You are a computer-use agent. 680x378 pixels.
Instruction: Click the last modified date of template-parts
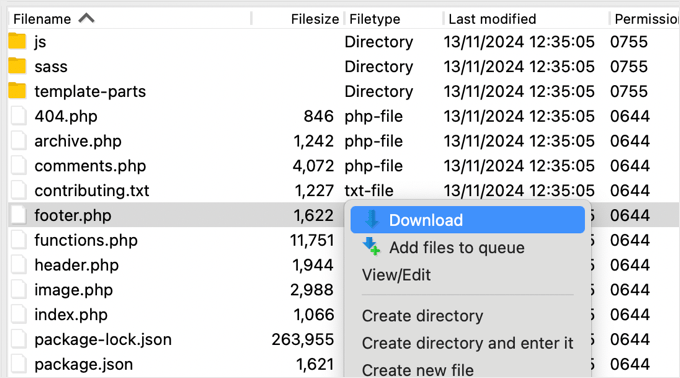coord(519,91)
